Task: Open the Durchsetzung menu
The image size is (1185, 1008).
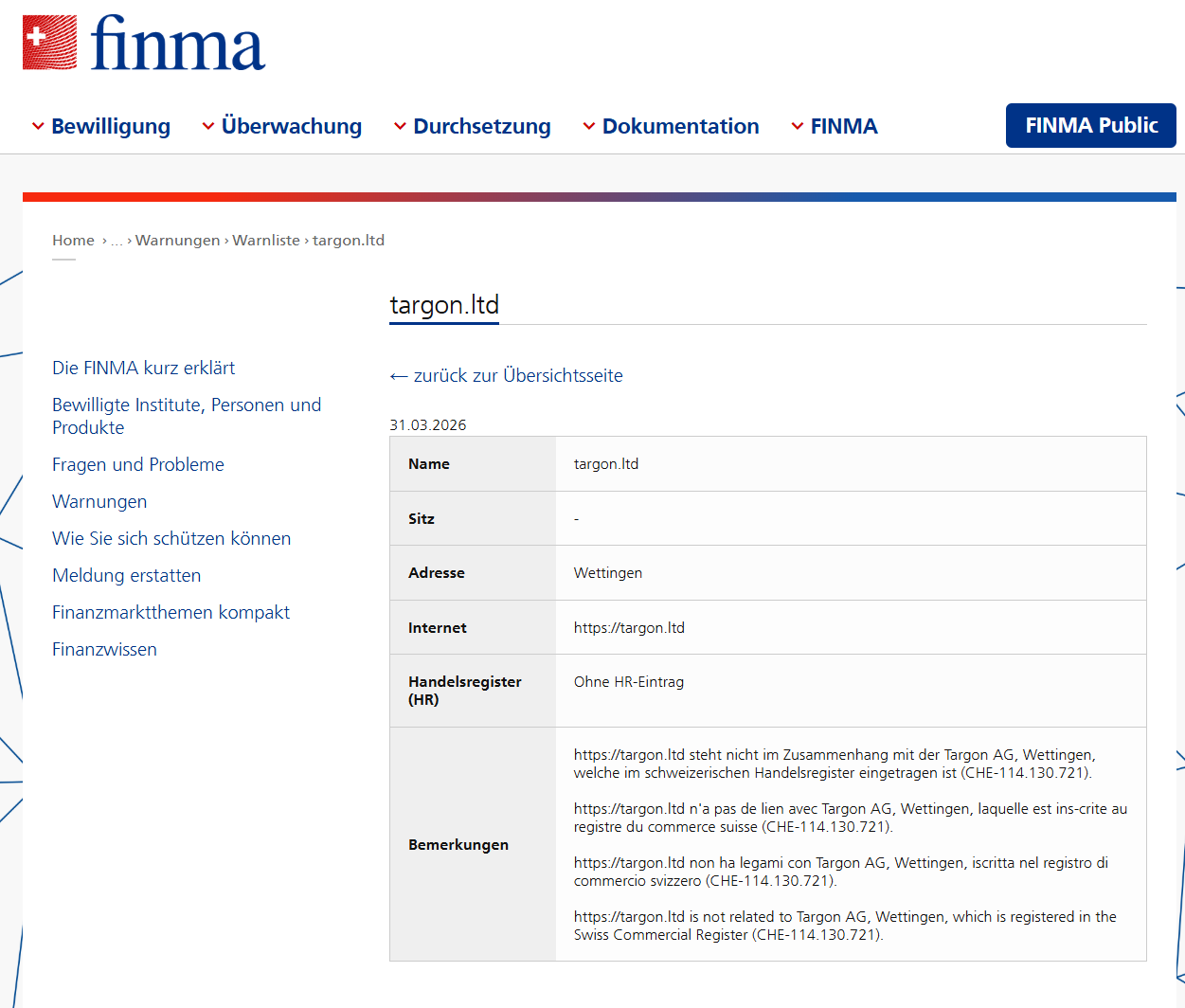Action: pos(482,126)
